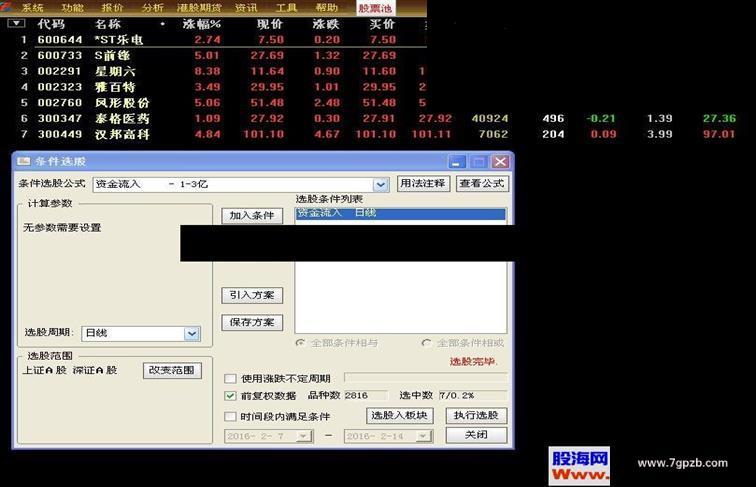Expand the 条件选股公式 dropdown
Viewport: 756px width, 487px height.
pyautogui.click(x=381, y=184)
